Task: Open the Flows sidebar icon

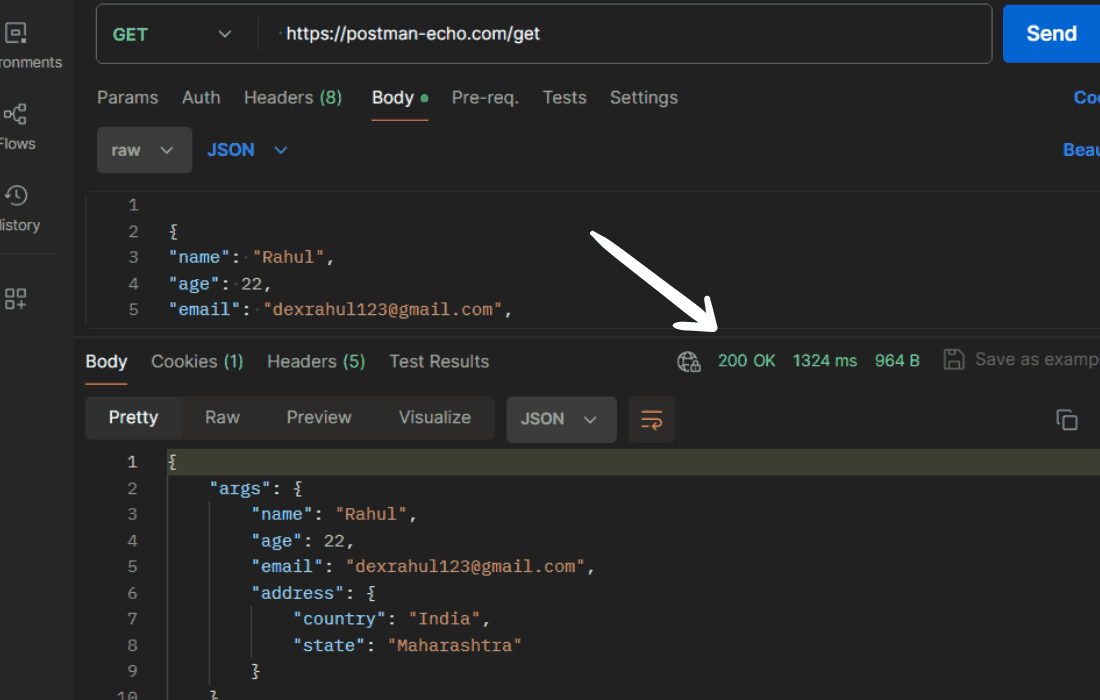Action: tap(16, 114)
